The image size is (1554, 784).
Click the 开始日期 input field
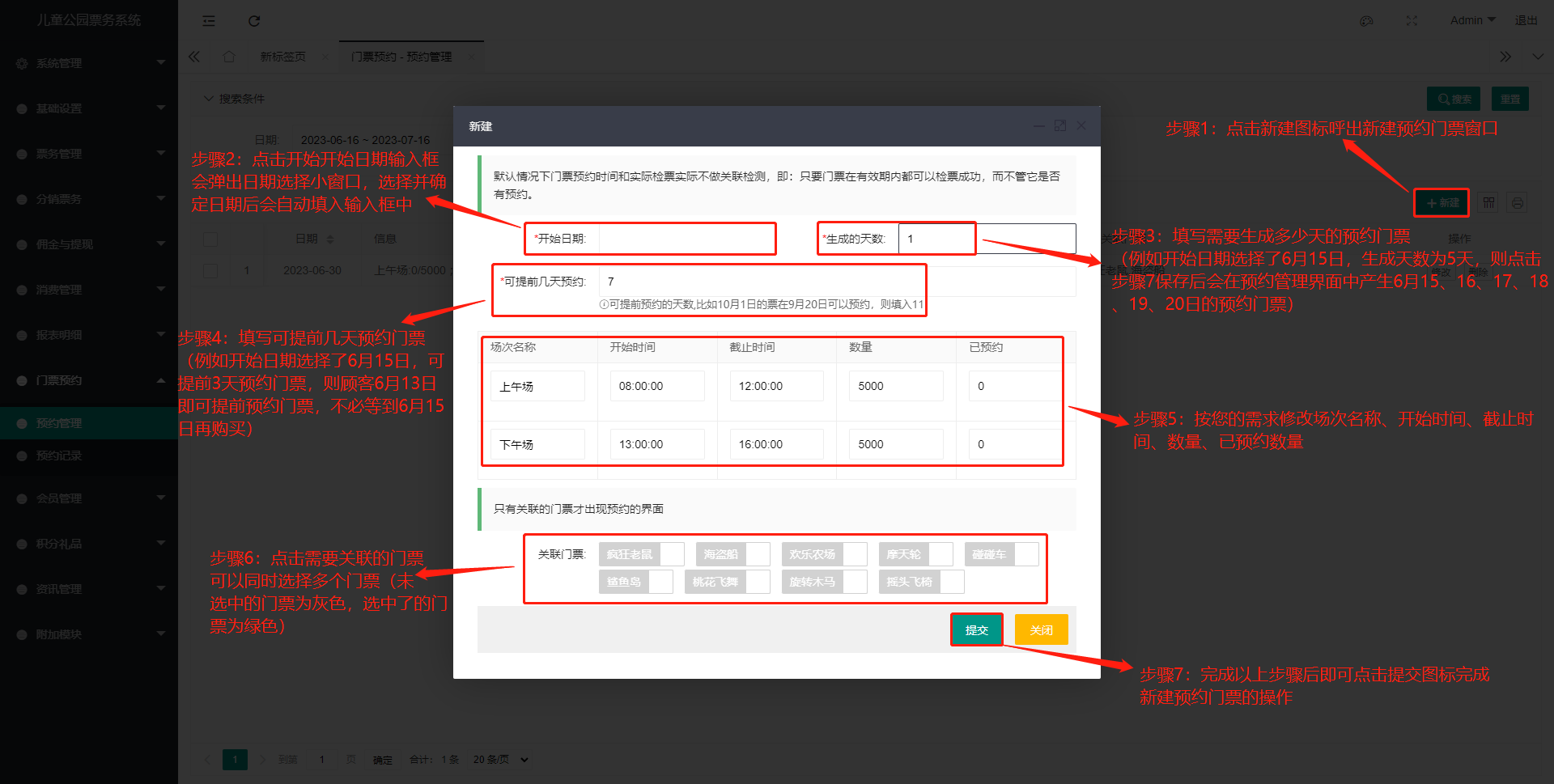pos(686,239)
